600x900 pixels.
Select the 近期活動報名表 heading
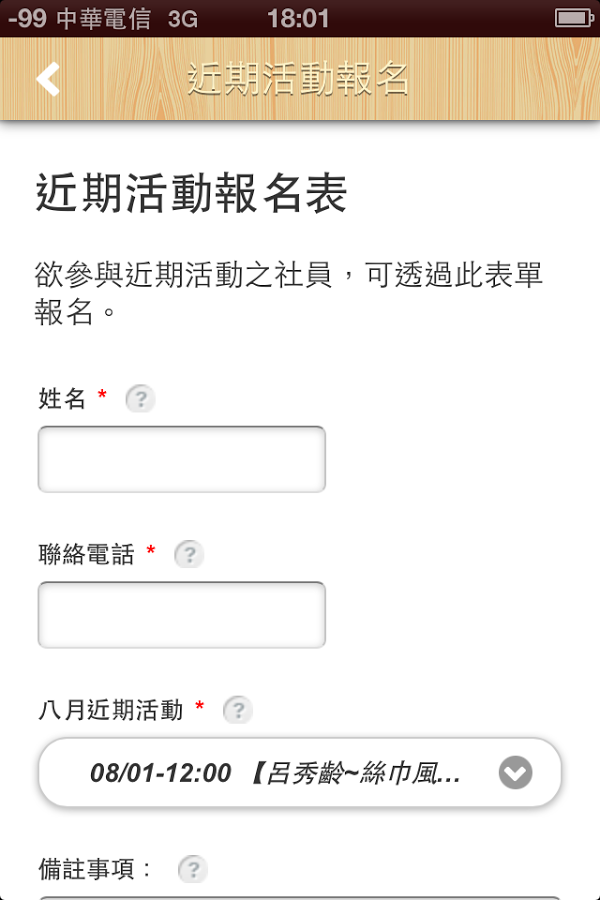[191, 193]
